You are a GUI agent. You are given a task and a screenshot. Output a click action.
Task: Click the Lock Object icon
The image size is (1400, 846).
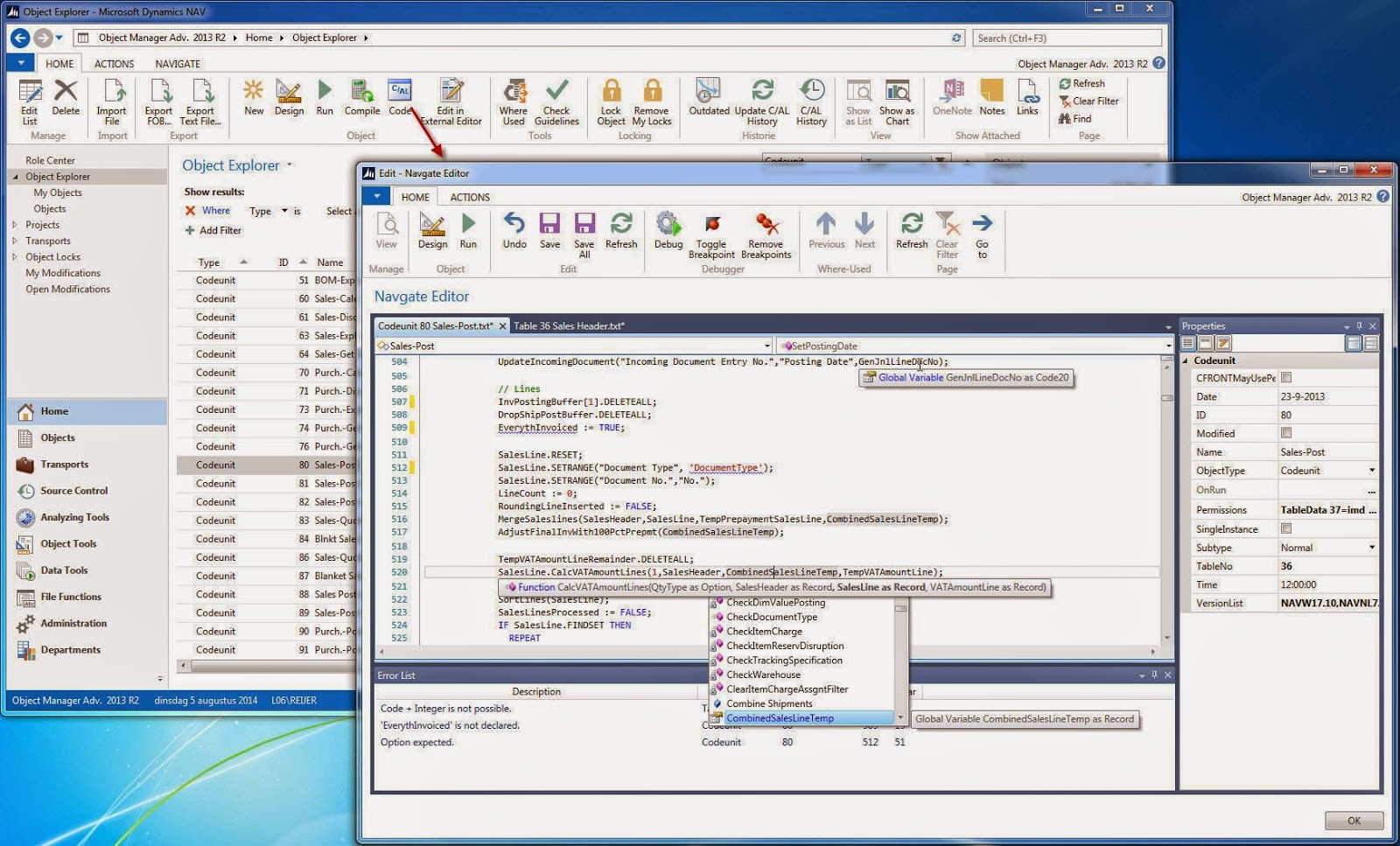pos(611,101)
